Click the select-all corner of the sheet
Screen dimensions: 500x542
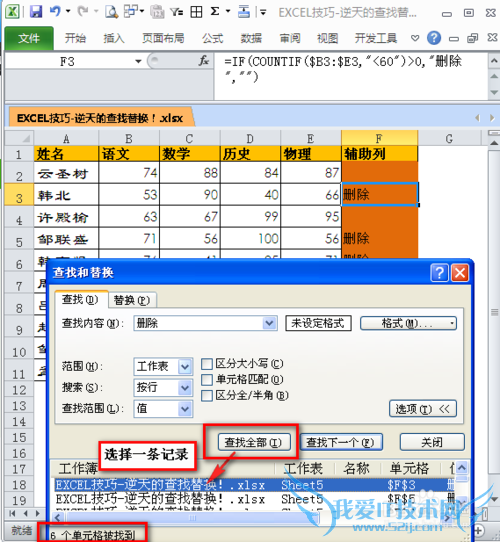pos(19,138)
